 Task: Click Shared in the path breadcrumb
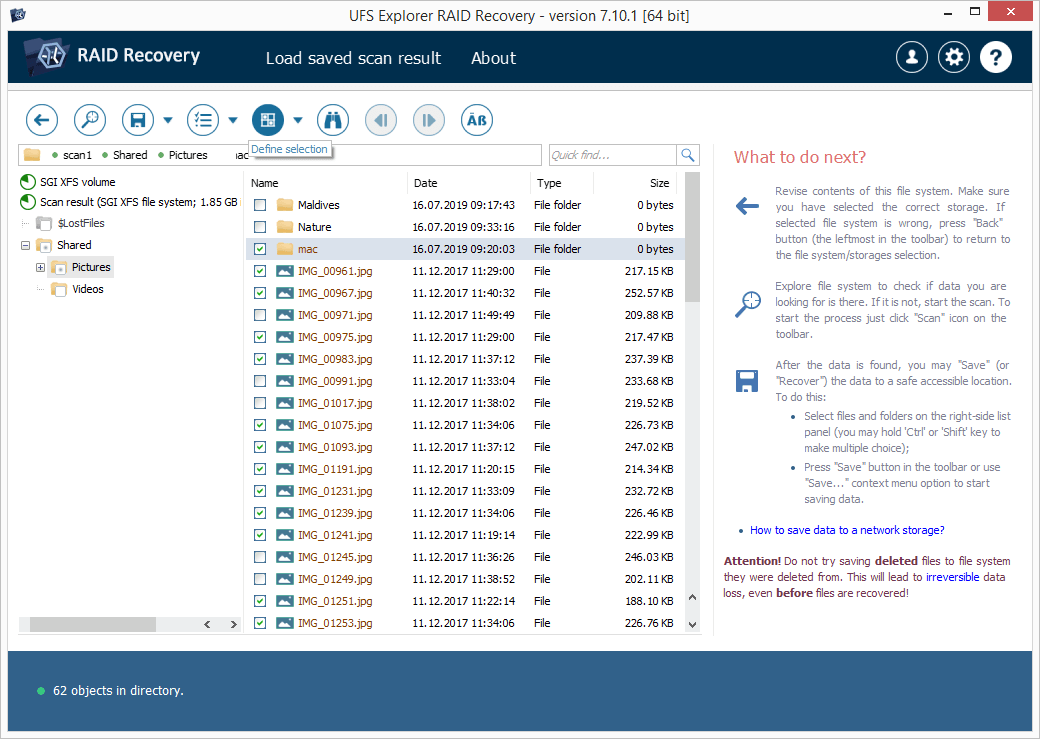pyautogui.click(x=130, y=155)
